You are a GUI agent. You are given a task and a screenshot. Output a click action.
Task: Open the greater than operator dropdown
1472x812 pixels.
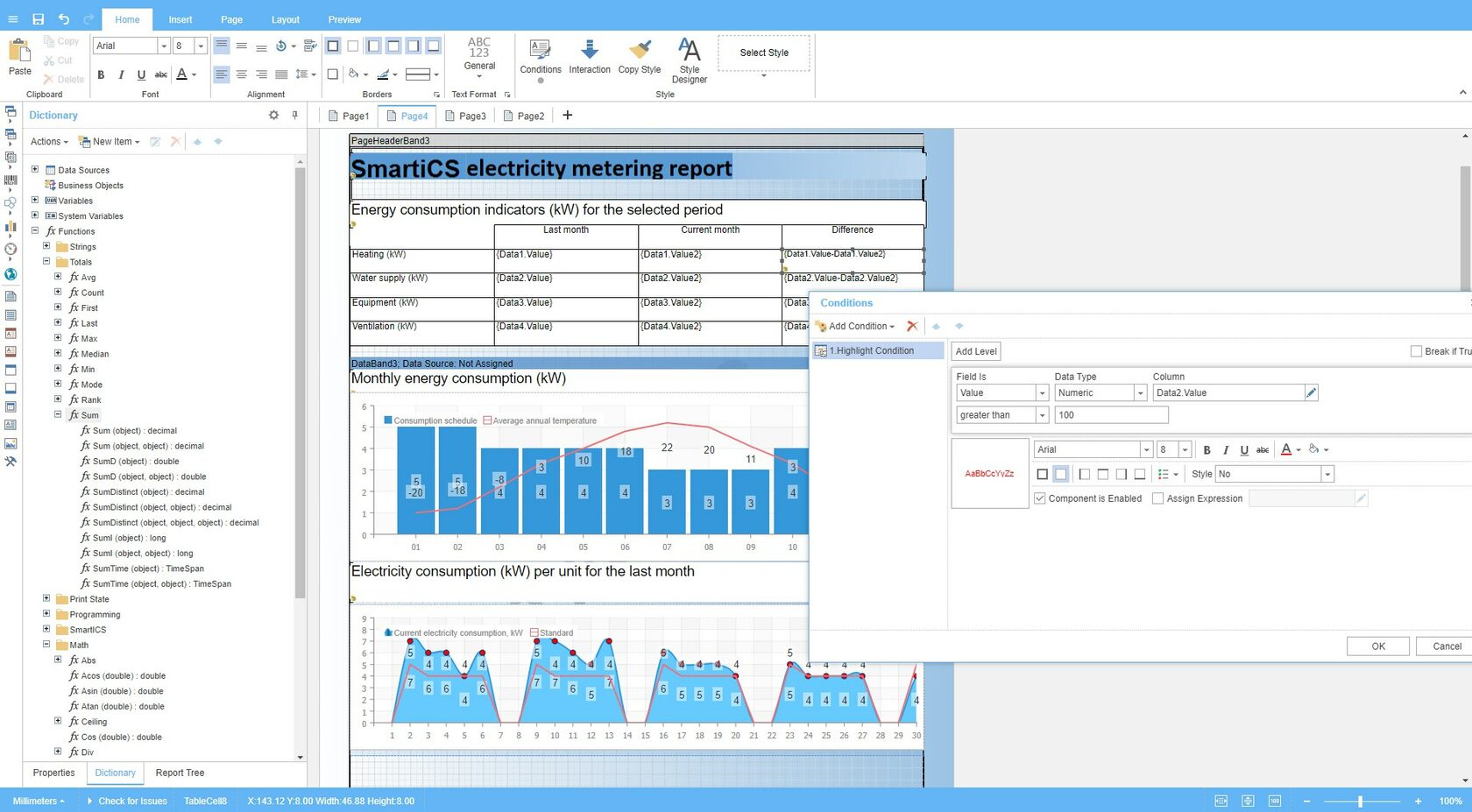pos(1042,415)
